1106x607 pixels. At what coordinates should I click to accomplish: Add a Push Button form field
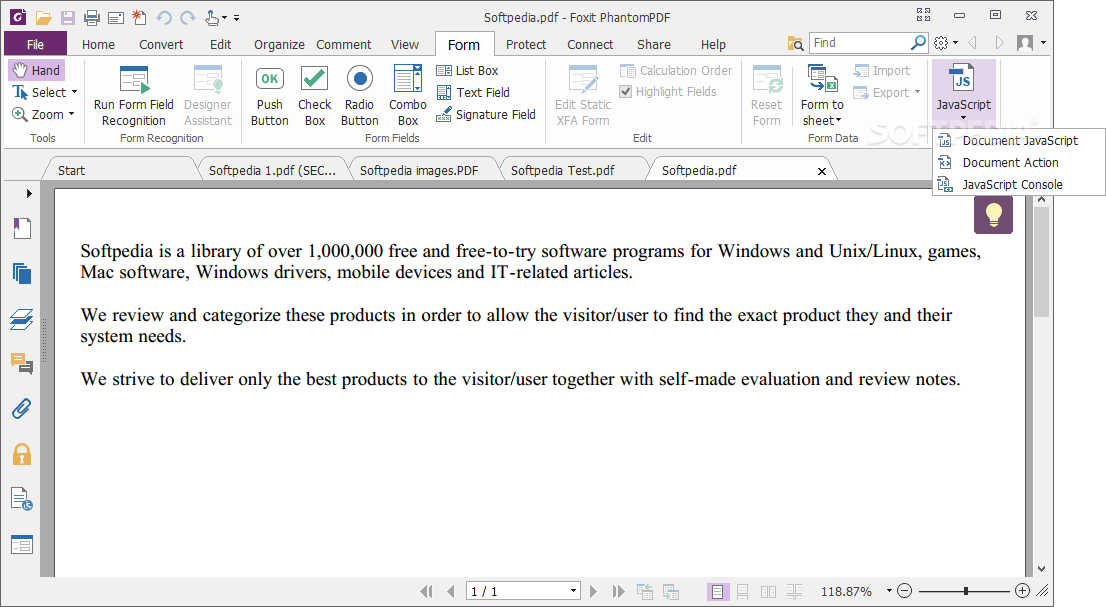(x=269, y=96)
